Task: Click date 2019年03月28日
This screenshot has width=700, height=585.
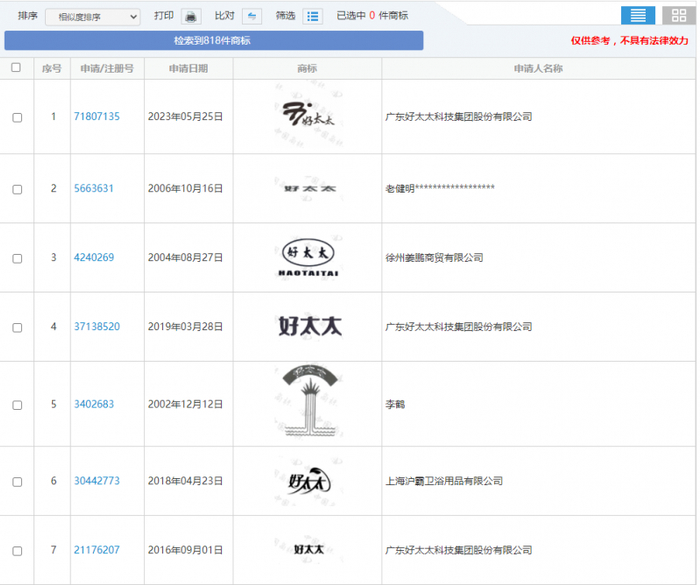Action: [185, 327]
